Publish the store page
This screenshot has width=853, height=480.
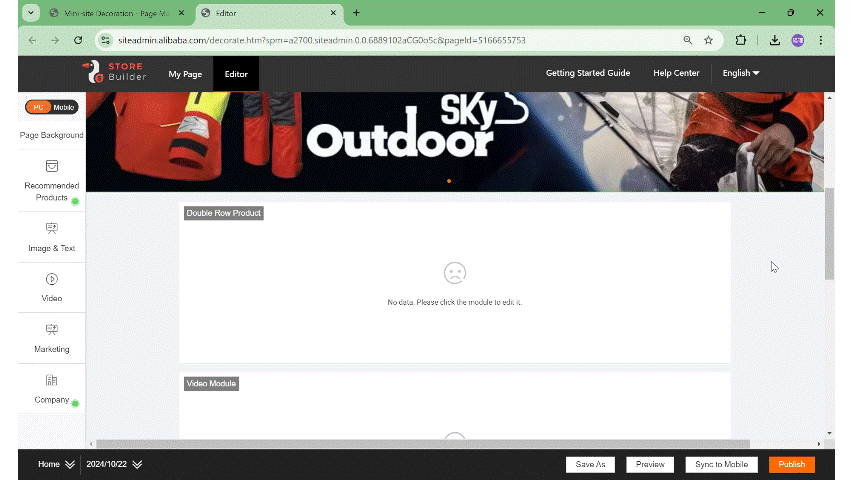click(792, 464)
